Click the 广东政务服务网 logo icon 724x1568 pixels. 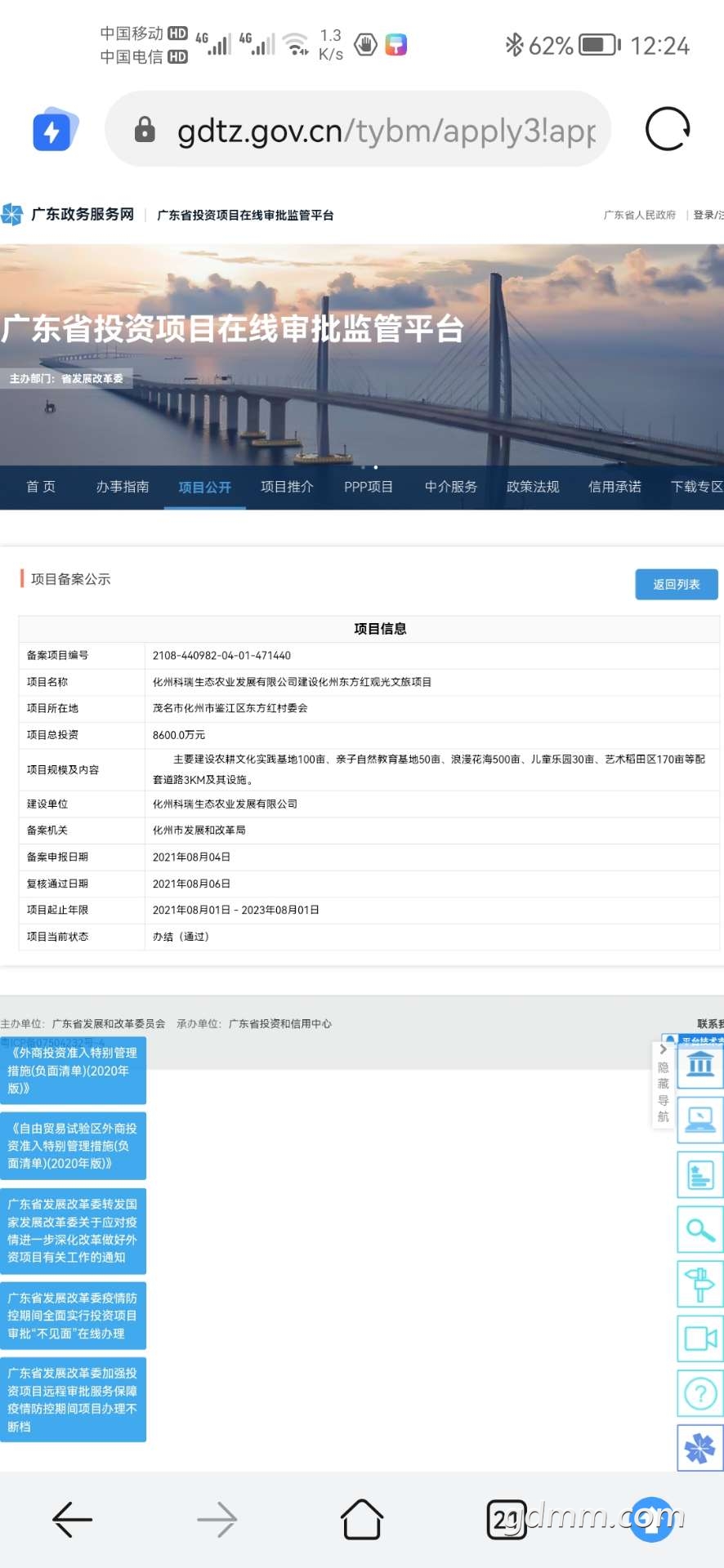(12, 215)
